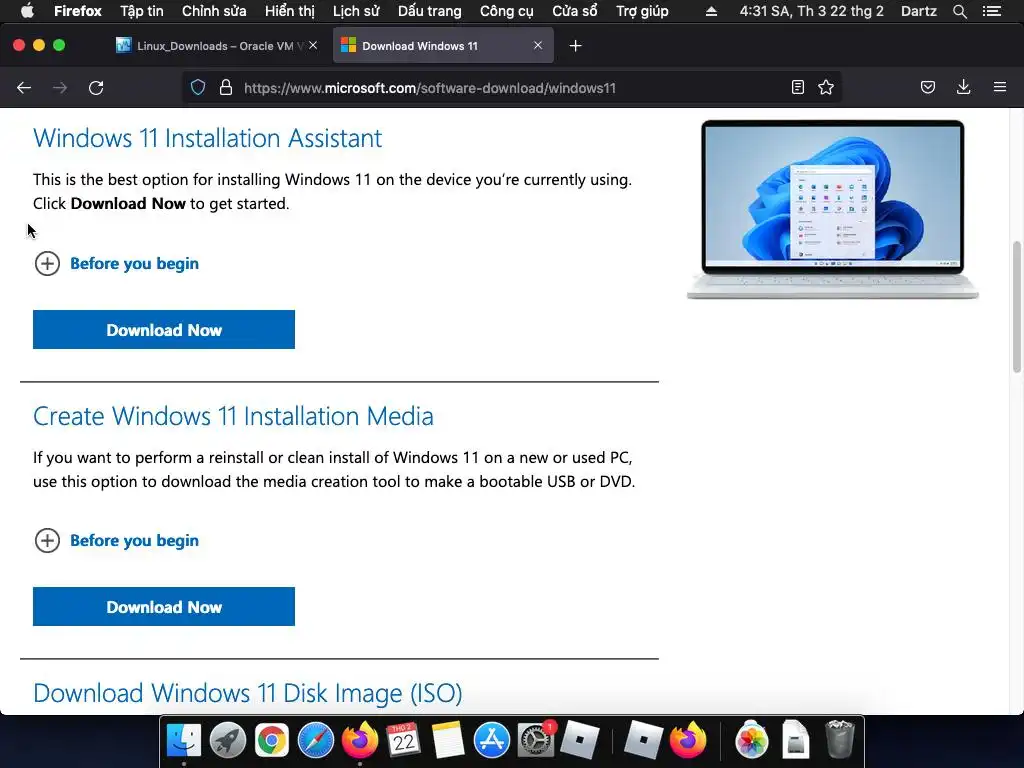Open the Firefox downloads panel

(x=963, y=88)
